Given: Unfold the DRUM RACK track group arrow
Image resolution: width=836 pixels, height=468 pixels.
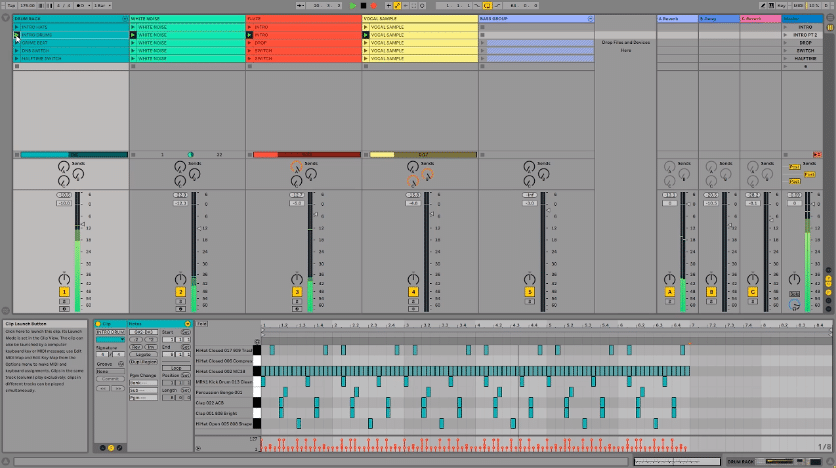Looking at the screenshot, I should pyautogui.click(x=125, y=19).
